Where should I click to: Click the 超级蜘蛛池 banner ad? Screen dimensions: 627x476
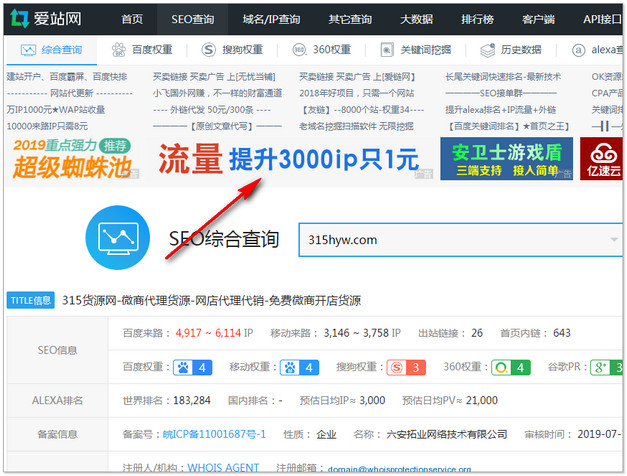[74, 158]
